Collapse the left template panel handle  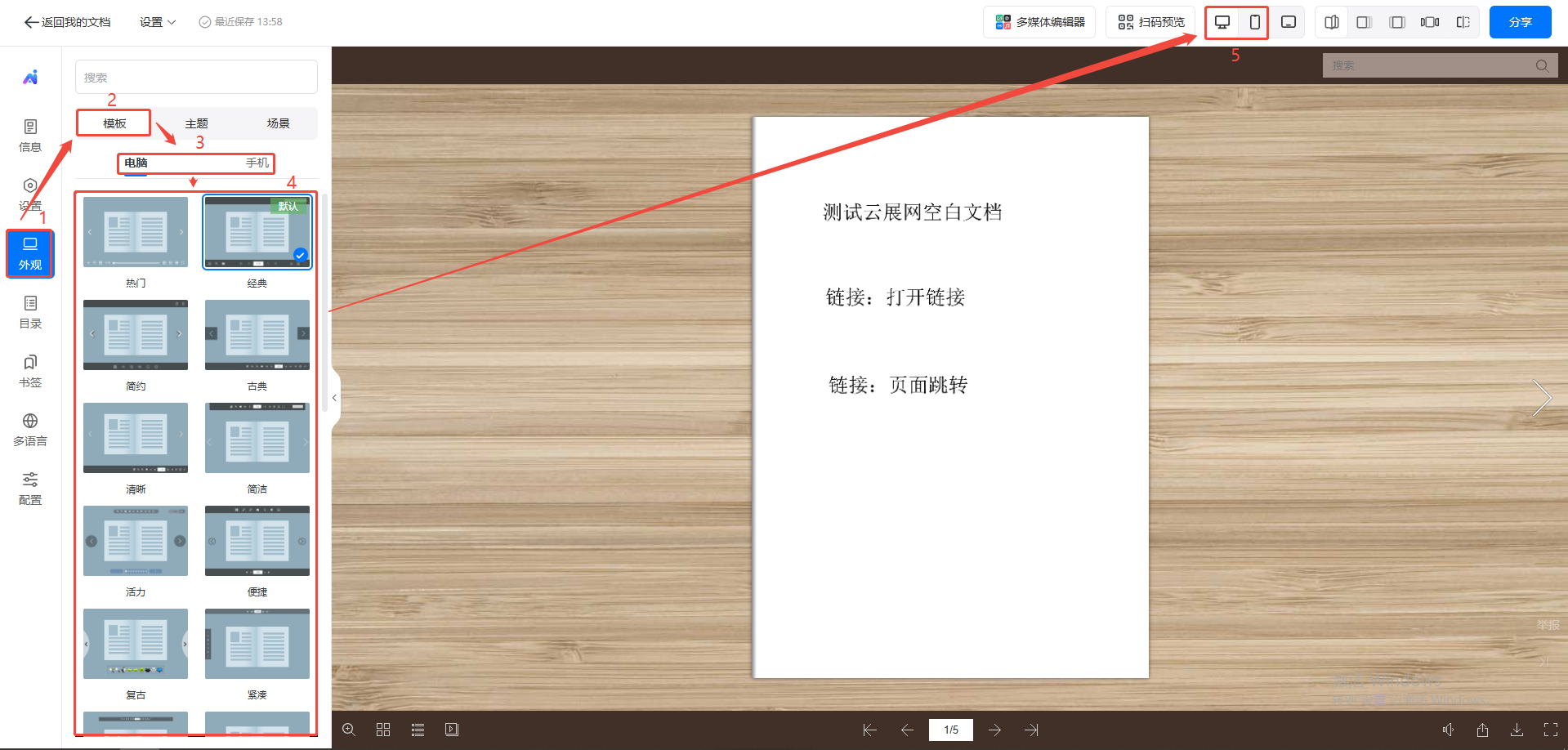[334, 398]
